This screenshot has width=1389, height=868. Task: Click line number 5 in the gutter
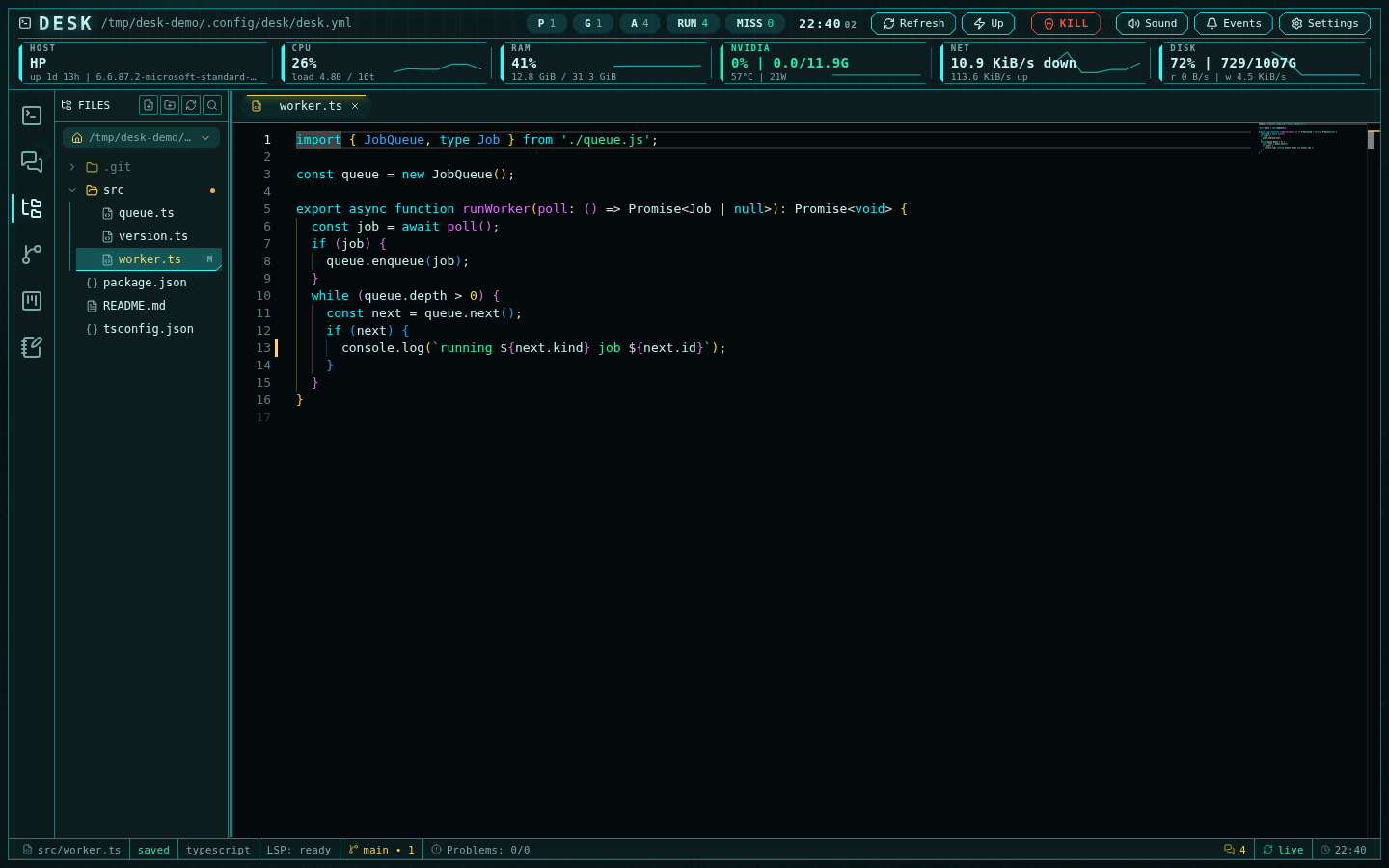(x=267, y=209)
